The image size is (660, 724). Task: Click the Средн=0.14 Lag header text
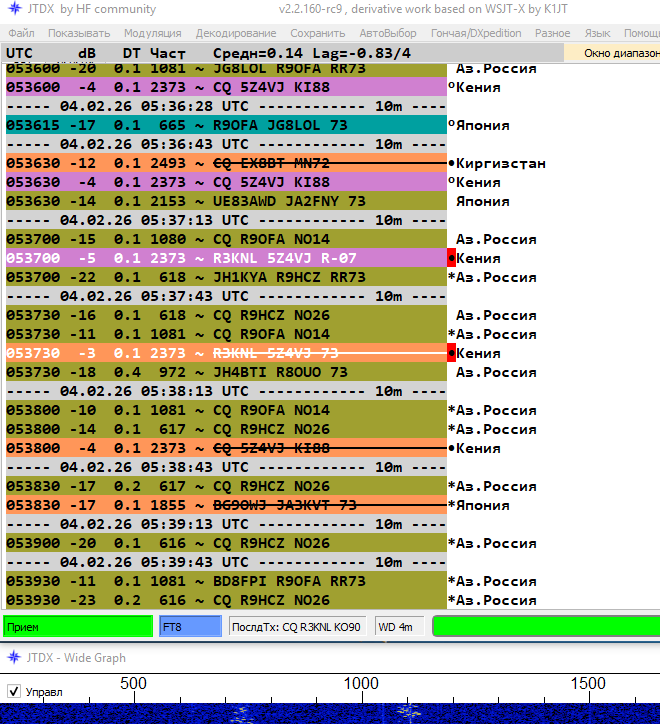point(312,53)
